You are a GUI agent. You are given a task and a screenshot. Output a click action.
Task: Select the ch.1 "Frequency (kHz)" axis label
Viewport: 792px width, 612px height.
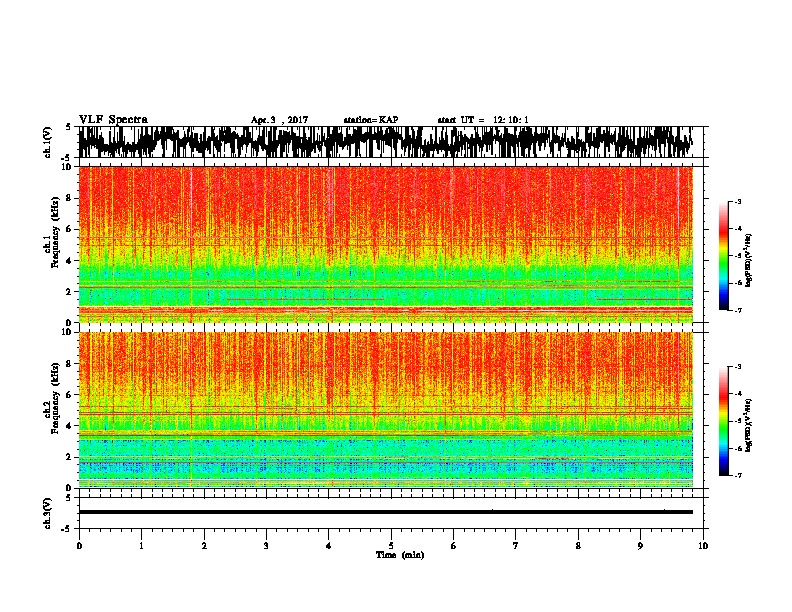click(x=55, y=233)
